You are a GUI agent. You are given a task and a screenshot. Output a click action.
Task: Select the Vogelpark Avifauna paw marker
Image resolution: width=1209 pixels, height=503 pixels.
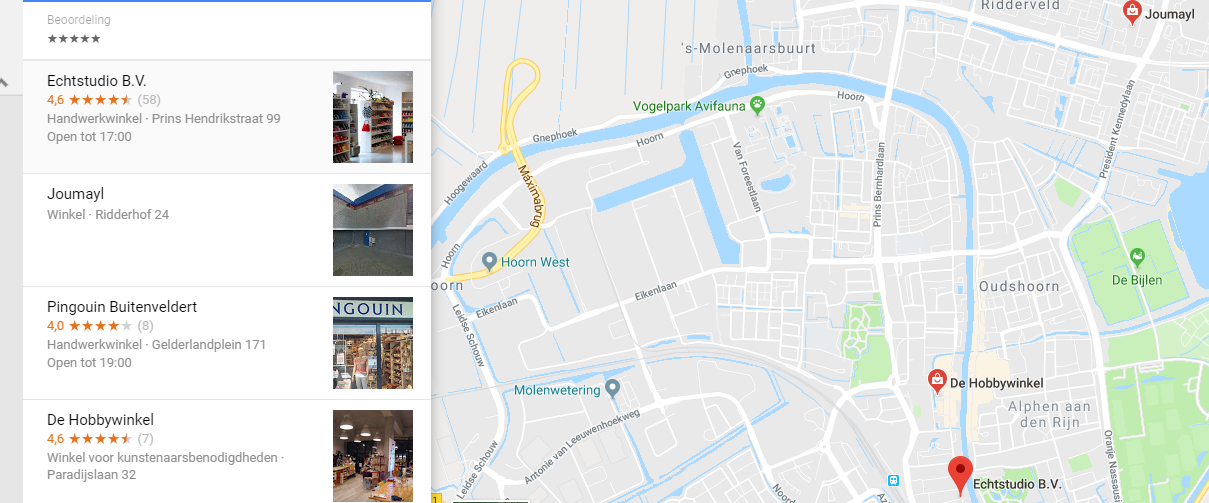coord(759,104)
